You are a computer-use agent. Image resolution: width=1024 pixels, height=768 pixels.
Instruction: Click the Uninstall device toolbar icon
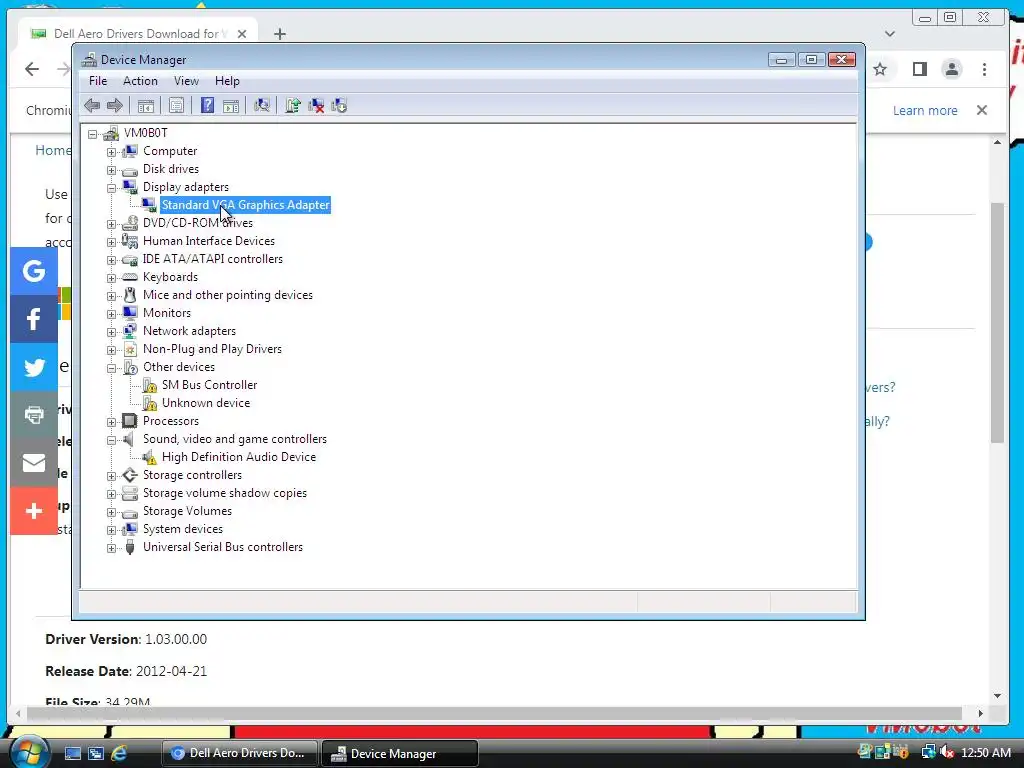(316, 105)
